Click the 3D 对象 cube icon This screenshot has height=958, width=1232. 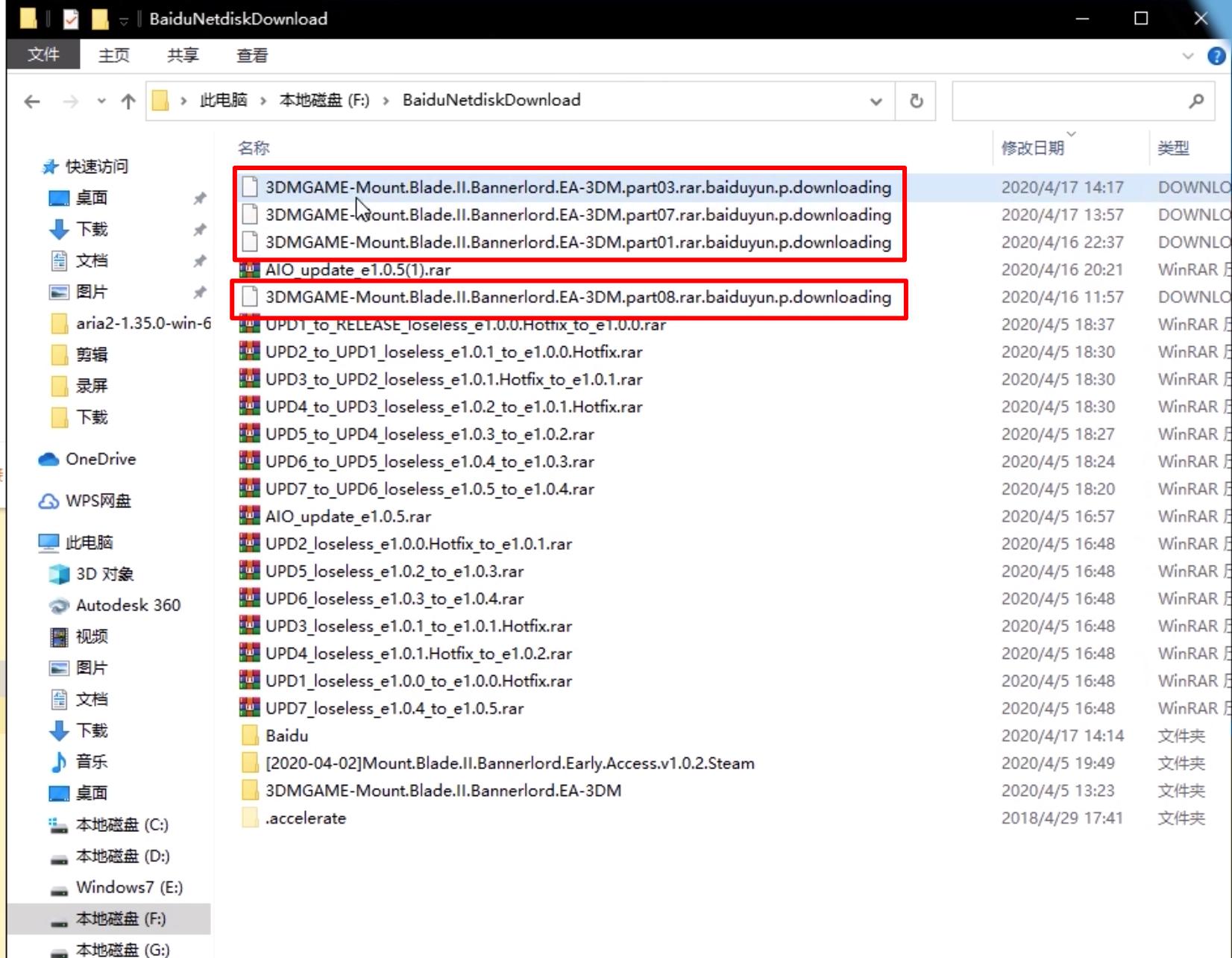(59, 574)
